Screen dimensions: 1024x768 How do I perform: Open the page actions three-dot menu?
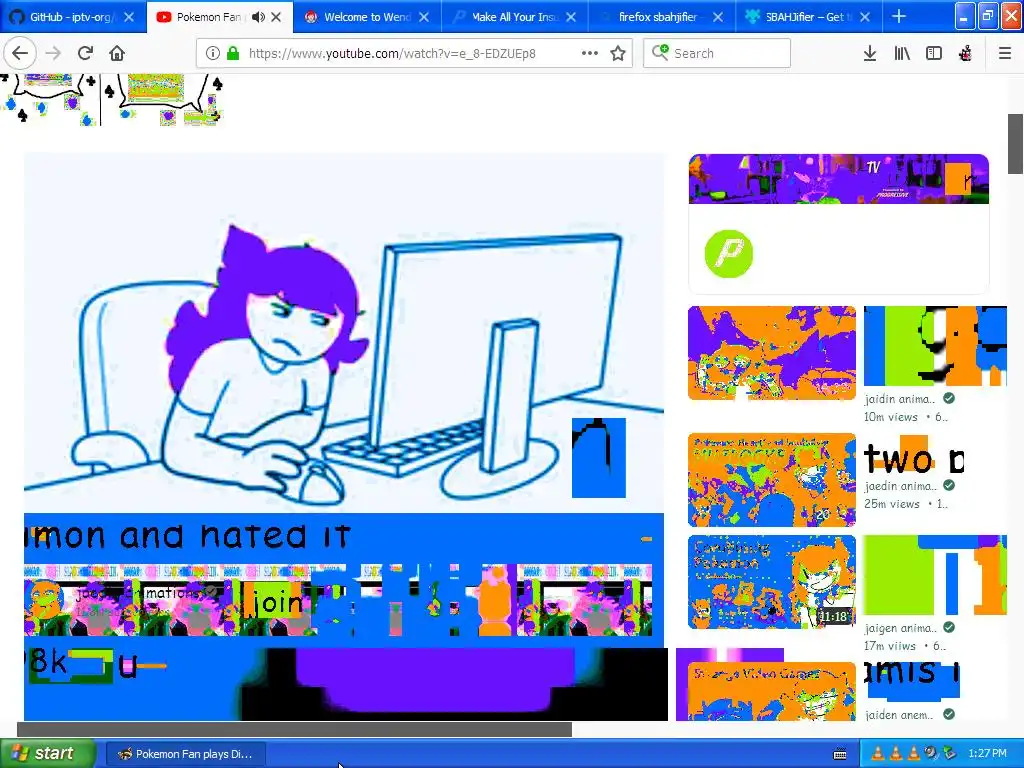590,53
